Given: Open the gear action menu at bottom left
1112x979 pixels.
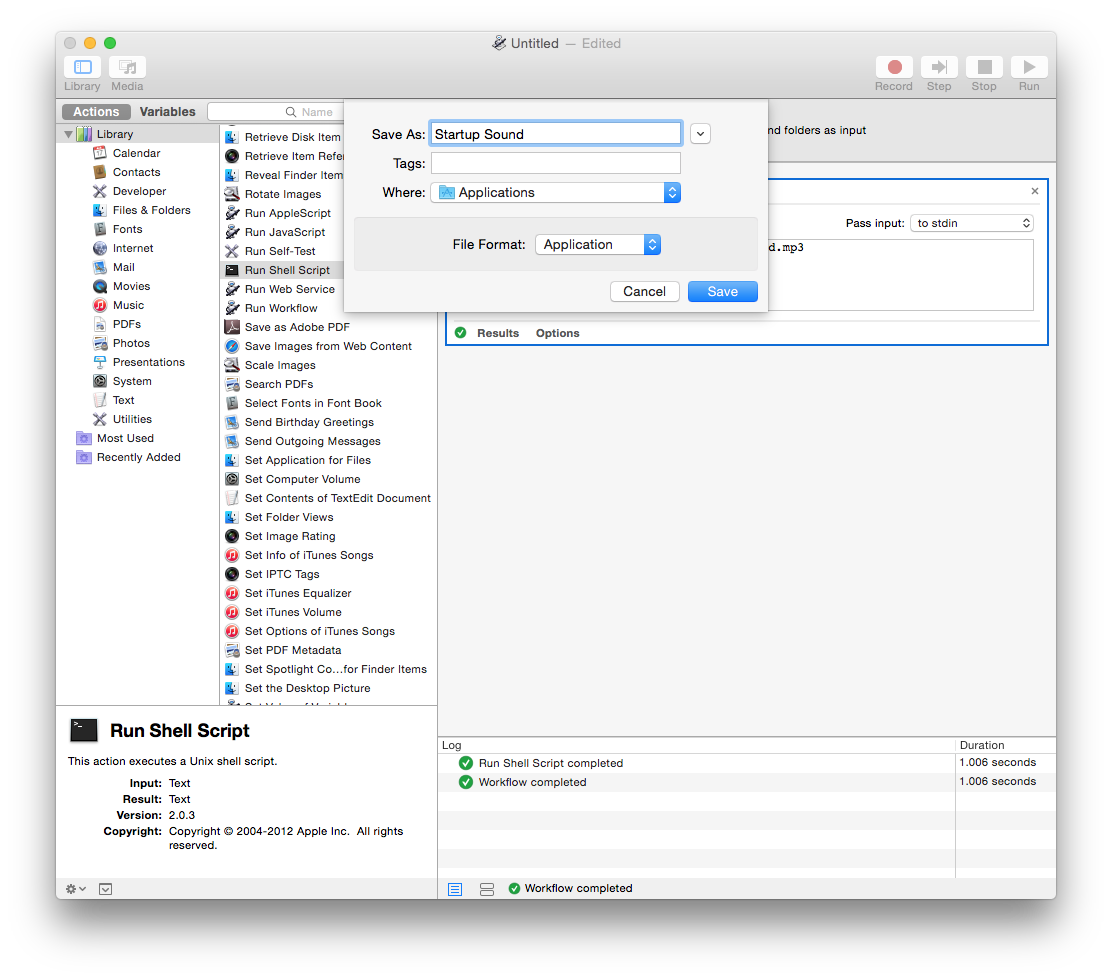Looking at the screenshot, I should coord(75,888).
